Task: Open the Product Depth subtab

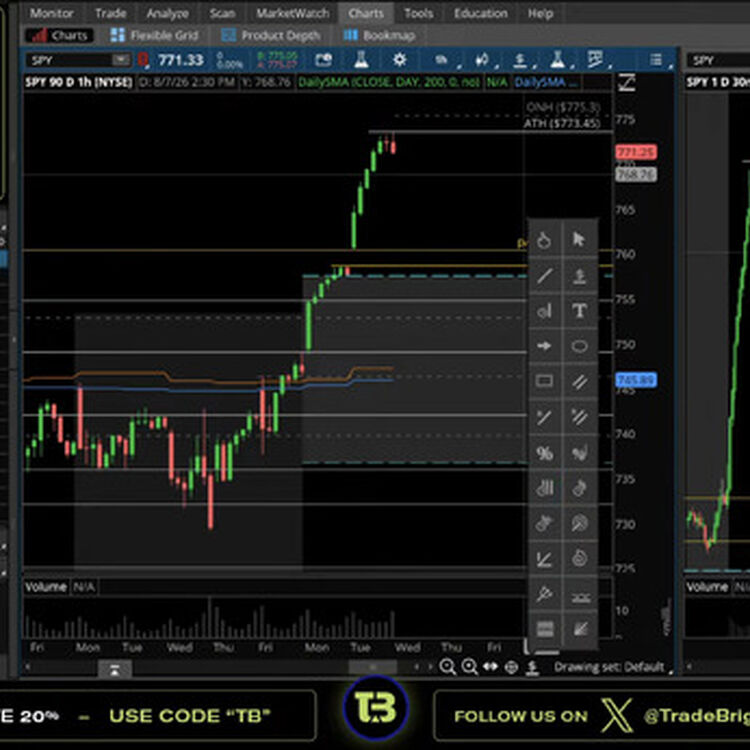Action: point(271,35)
